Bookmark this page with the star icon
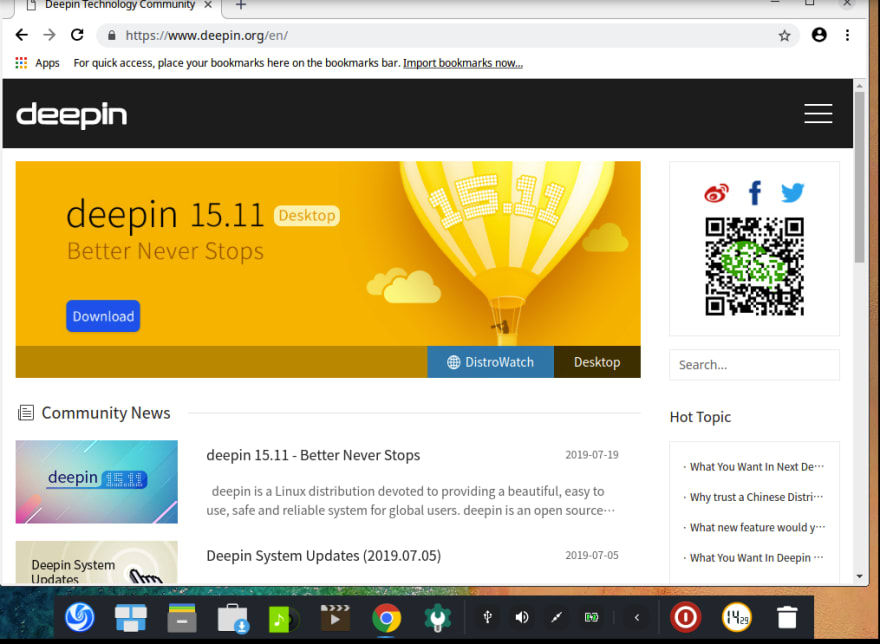Viewport: 880px width, 644px height. (784, 35)
